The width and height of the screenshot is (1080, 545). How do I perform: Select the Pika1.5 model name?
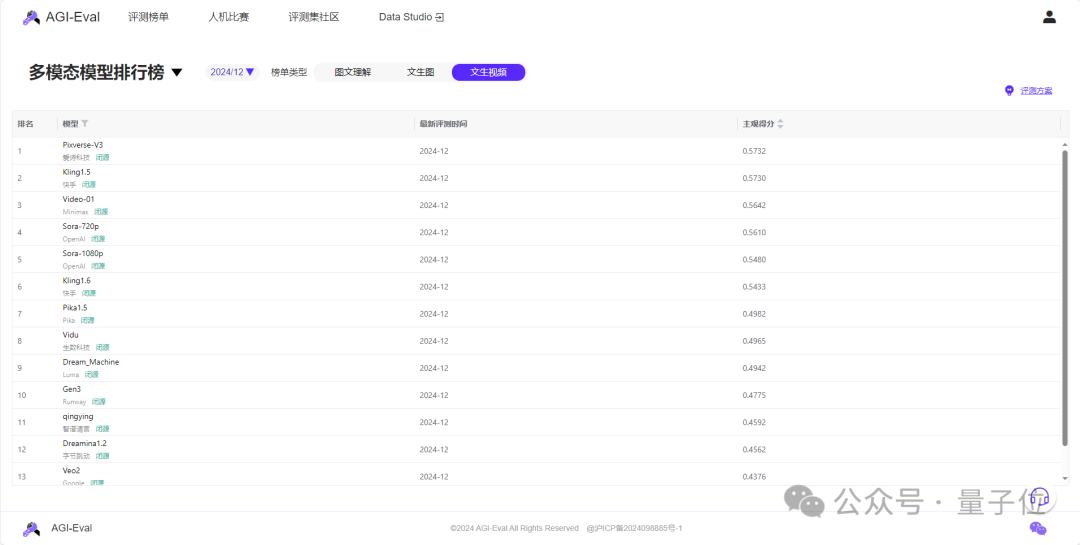pyautogui.click(x=75, y=308)
